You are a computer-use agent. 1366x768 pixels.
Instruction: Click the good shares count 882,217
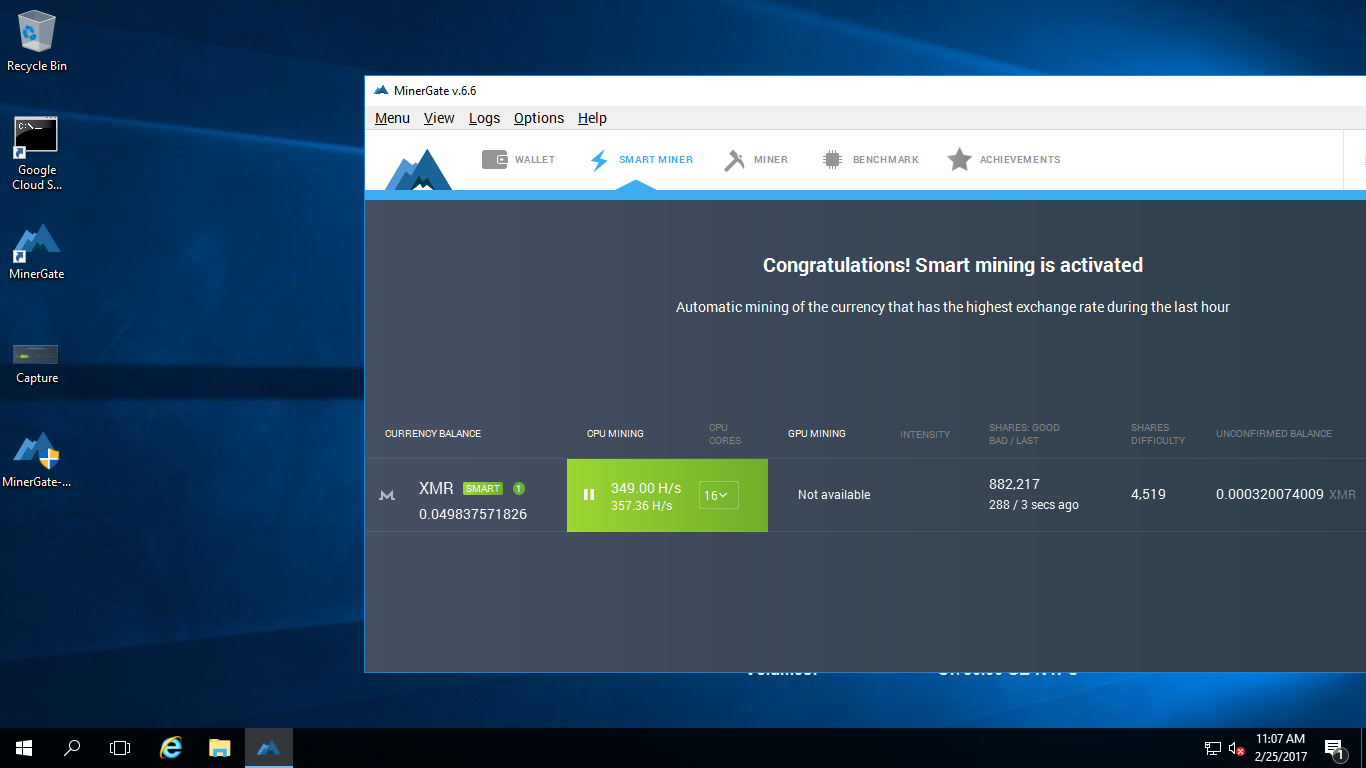click(1015, 485)
